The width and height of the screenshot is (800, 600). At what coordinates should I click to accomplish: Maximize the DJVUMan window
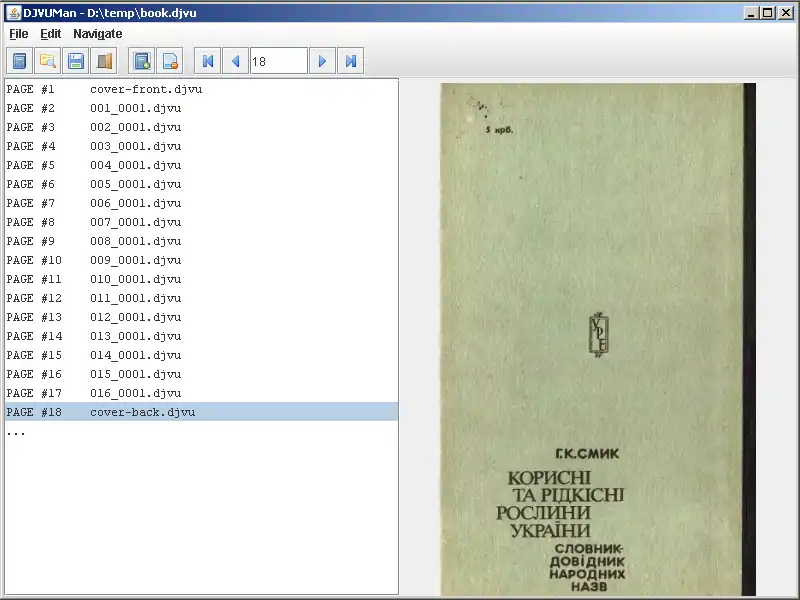click(x=768, y=13)
